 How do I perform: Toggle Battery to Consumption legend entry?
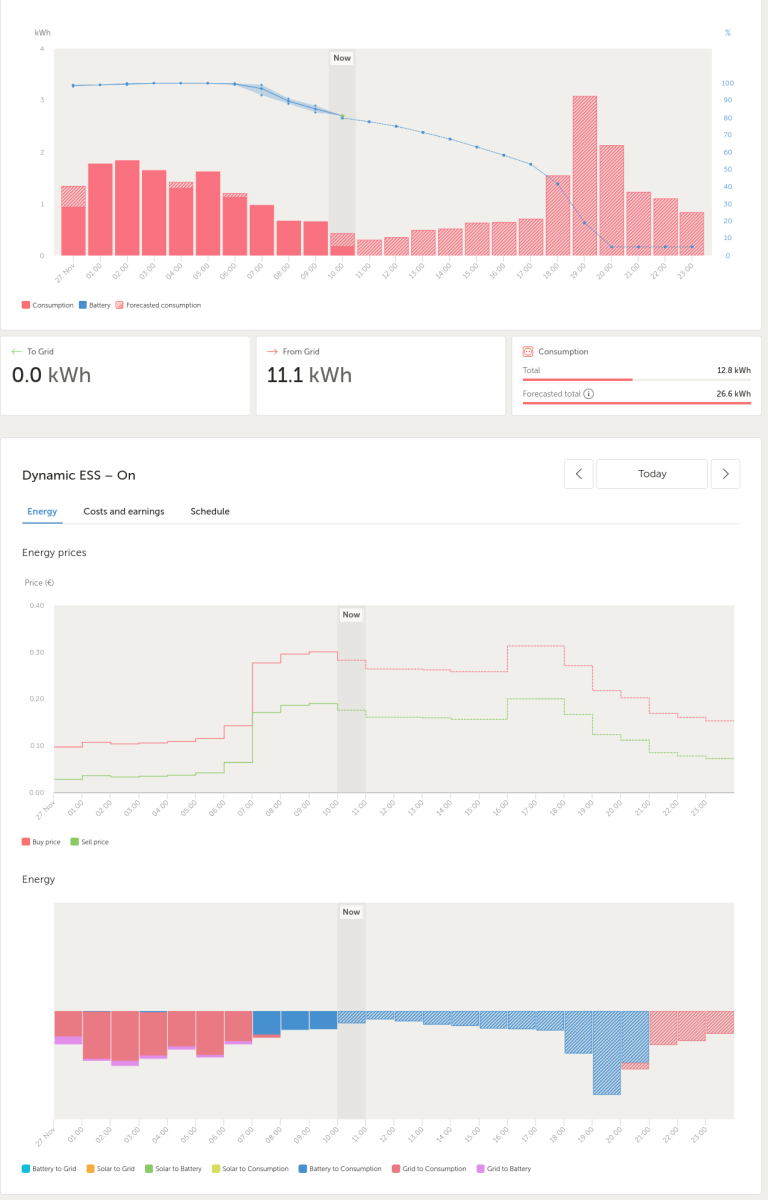coord(340,1168)
